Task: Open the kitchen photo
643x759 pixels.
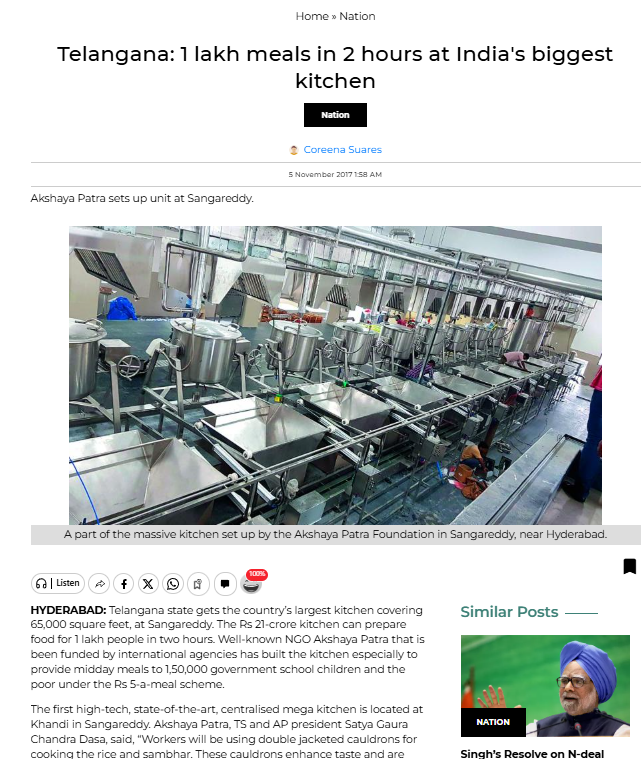Action: click(x=335, y=375)
